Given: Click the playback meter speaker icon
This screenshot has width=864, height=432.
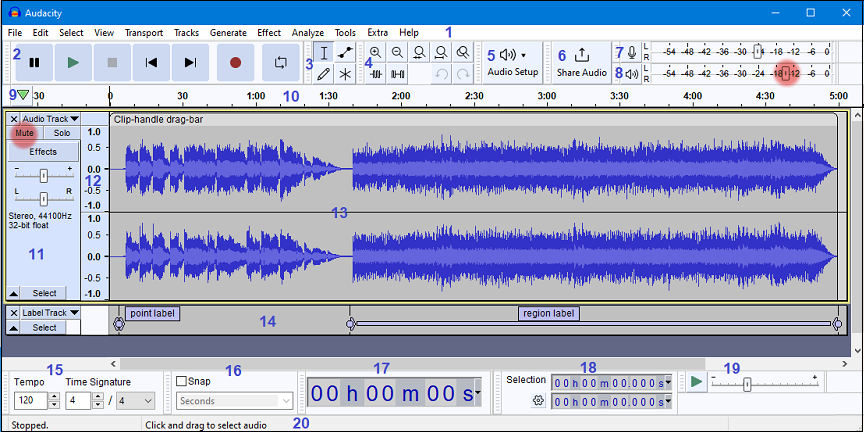Looking at the screenshot, I should (x=631, y=73).
